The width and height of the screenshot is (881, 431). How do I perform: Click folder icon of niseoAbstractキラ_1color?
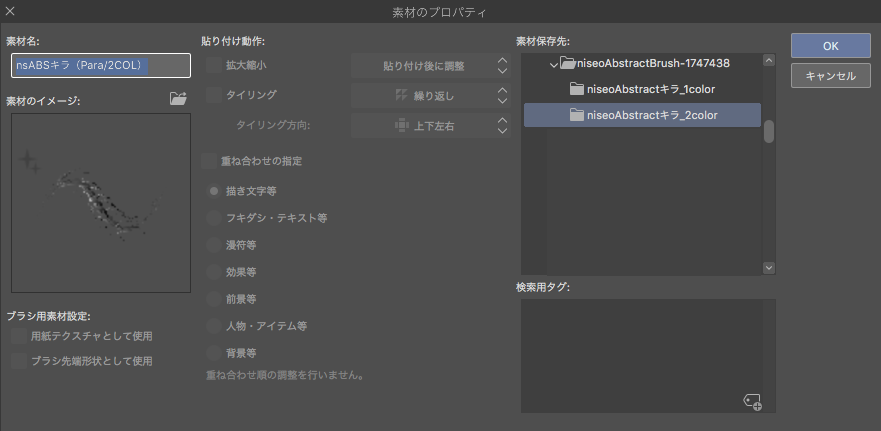[576, 89]
